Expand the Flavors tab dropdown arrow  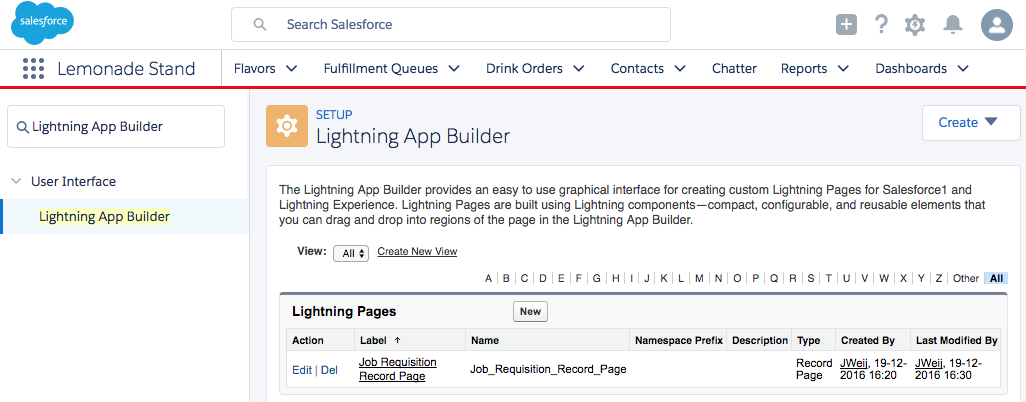(x=292, y=69)
